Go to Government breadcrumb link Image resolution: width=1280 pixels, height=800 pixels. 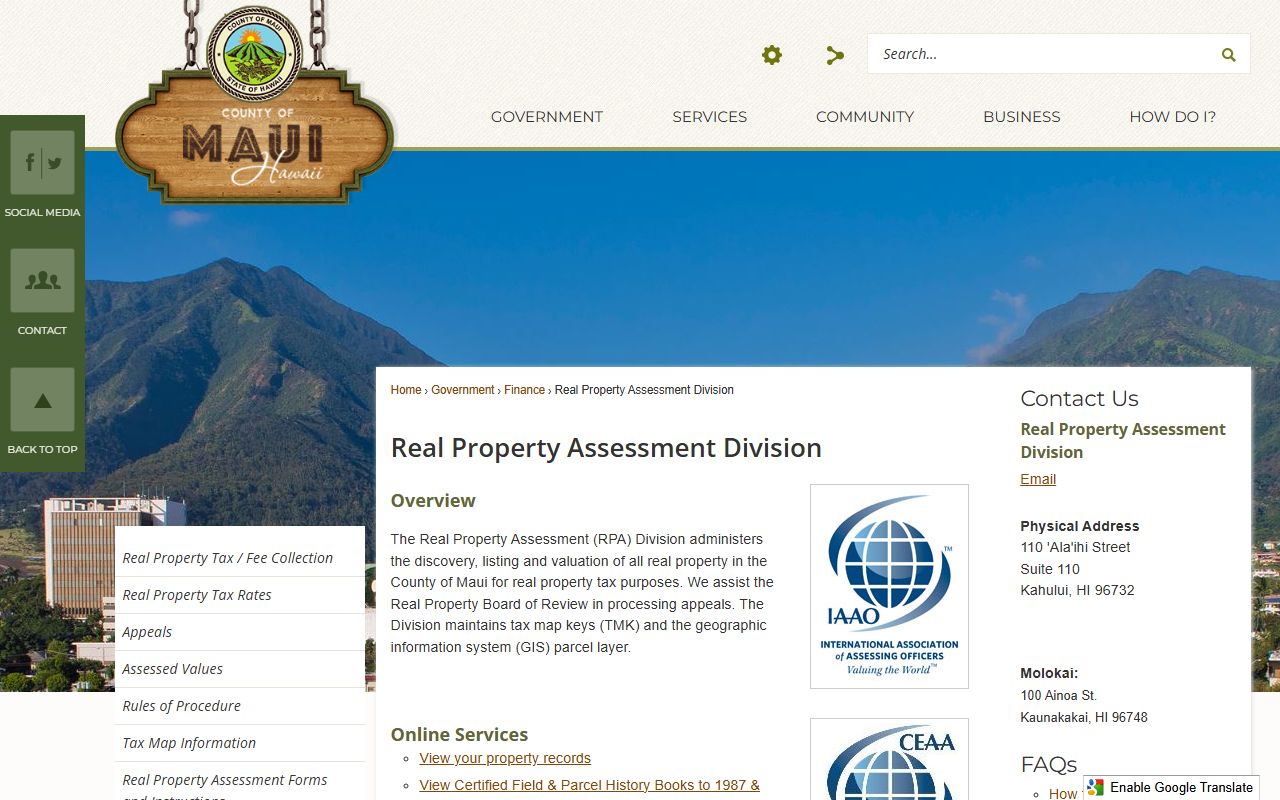(463, 390)
